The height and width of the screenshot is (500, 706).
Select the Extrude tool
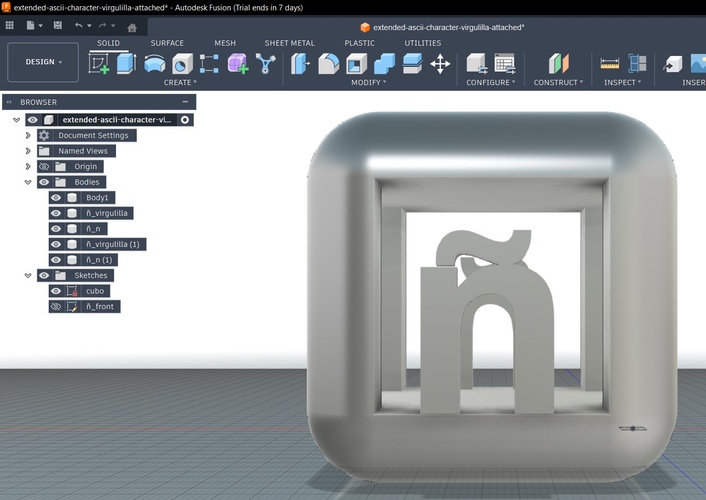click(126, 63)
